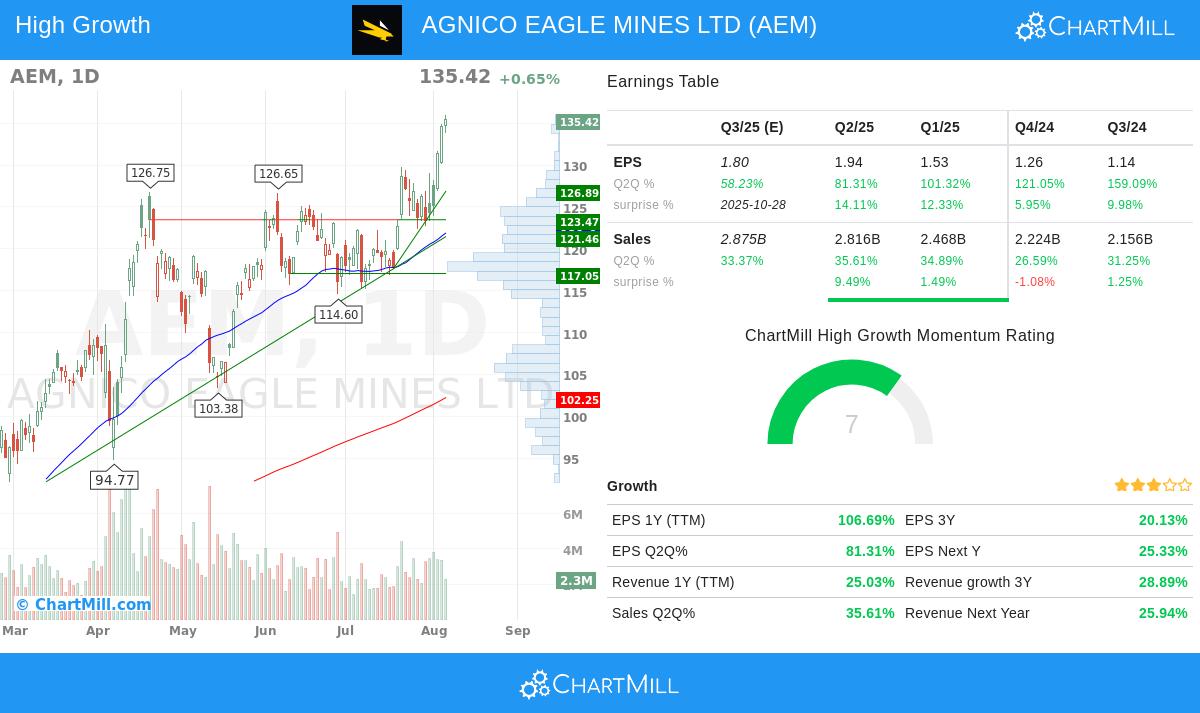The width and height of the screenshot is (1200, 713).
Task: Click the 106.69% EPS 1Y value
Action: (866, 520)
